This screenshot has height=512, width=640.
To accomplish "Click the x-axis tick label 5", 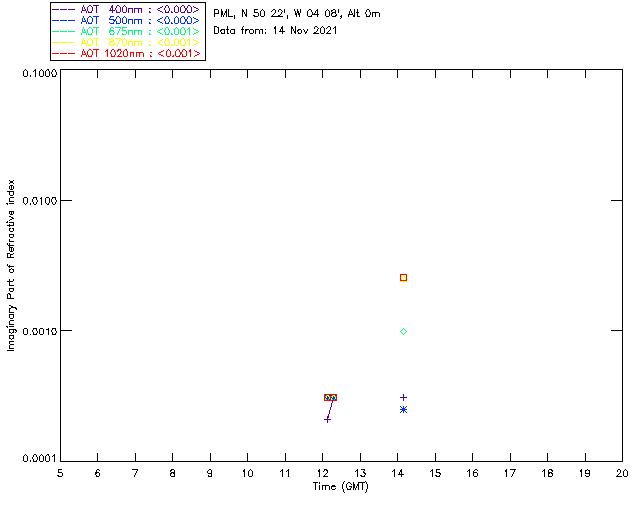I will point(60,473).
